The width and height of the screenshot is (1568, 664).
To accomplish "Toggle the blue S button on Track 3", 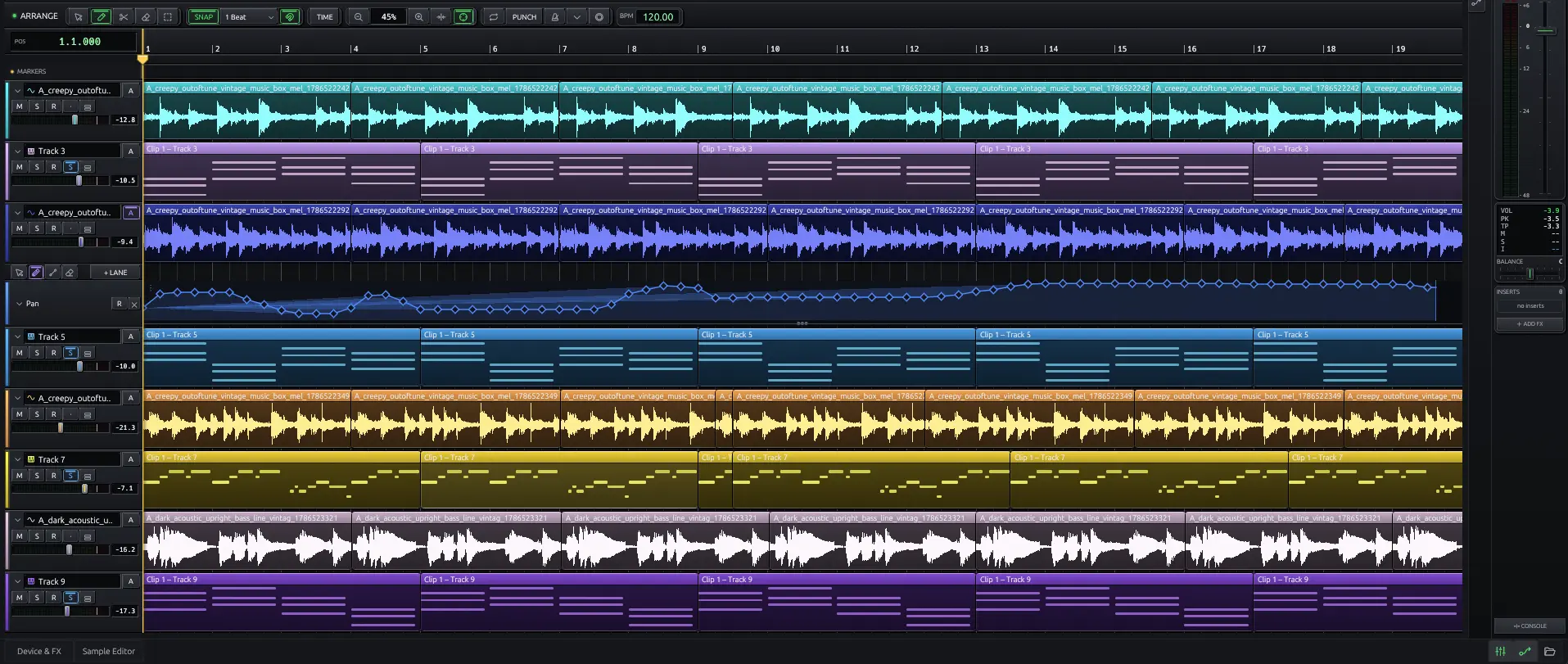I will pyautogui.click(x=71, y=167).
